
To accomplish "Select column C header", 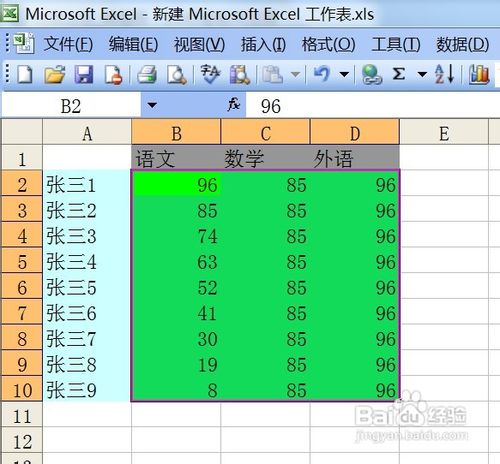I will pos(266,133).
